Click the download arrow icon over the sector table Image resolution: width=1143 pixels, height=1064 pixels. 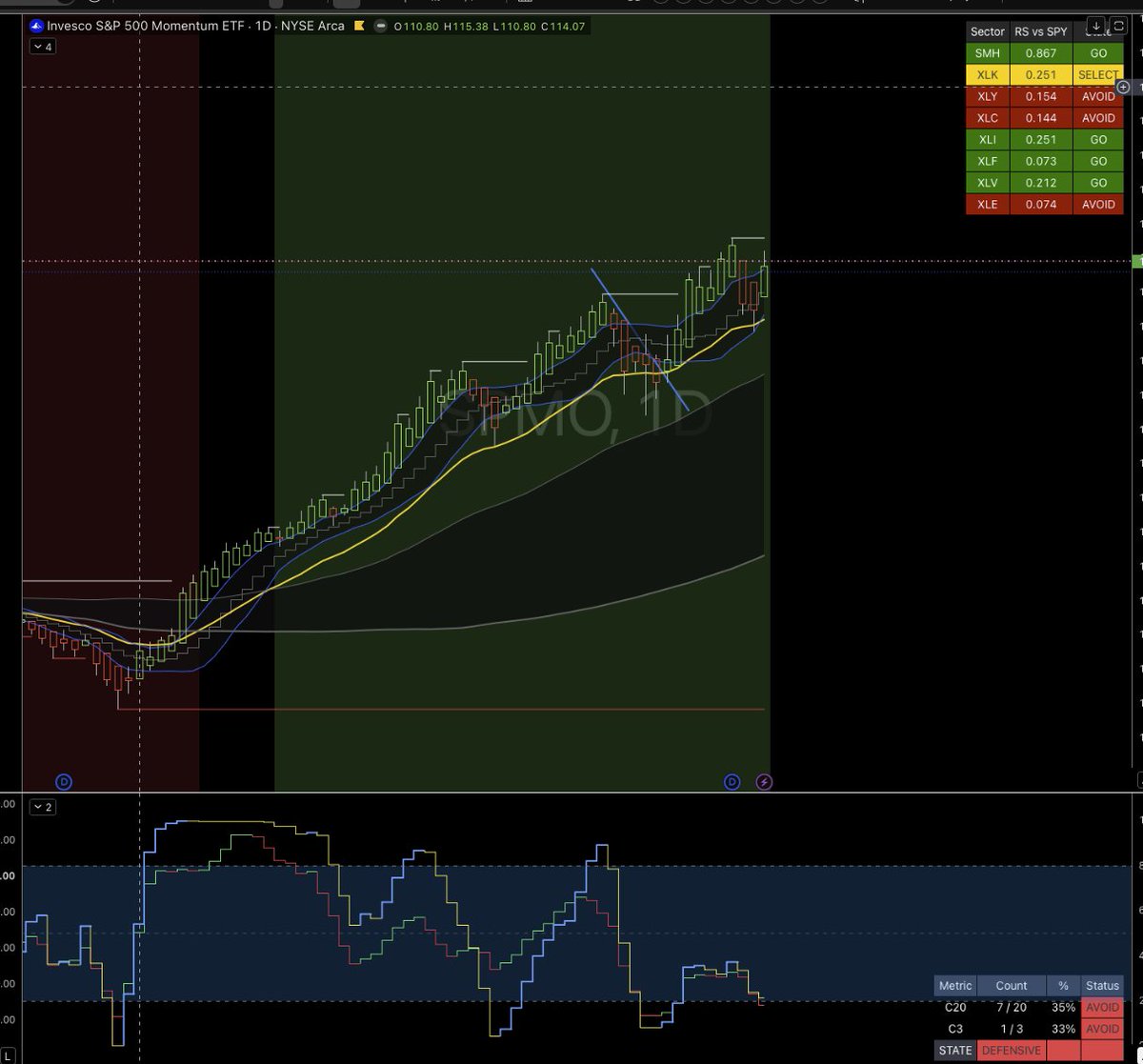coord(1097,26)
